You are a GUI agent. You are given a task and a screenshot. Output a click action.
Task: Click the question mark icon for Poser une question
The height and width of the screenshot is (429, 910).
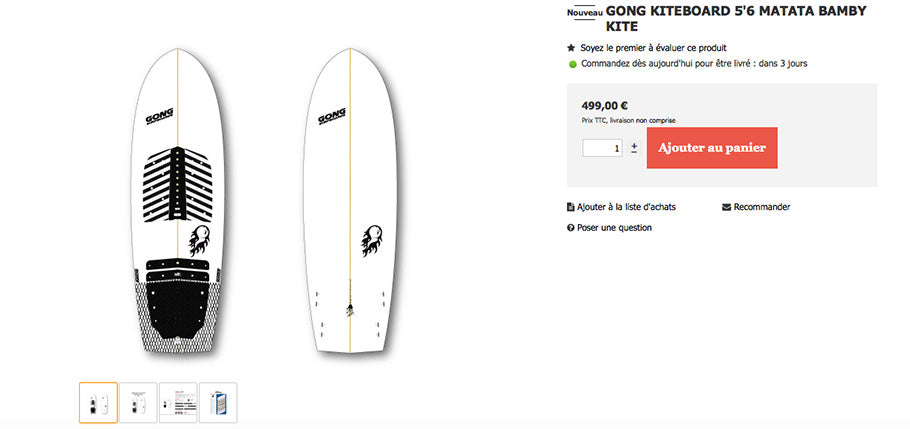point(571,228)
